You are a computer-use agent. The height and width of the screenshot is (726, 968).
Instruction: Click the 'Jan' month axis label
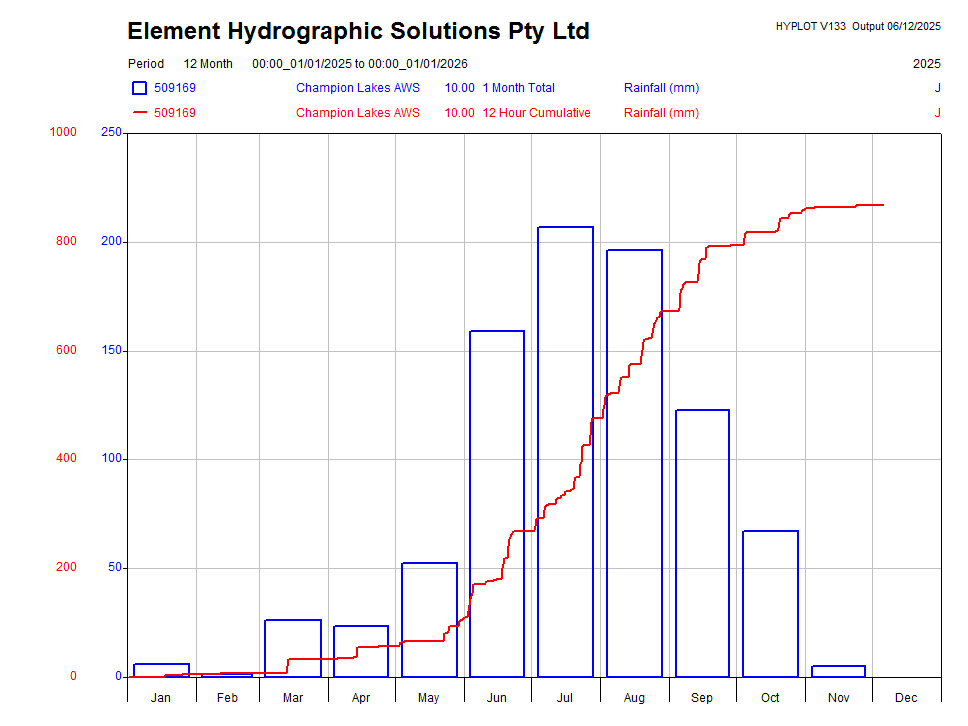click(160, 697)
